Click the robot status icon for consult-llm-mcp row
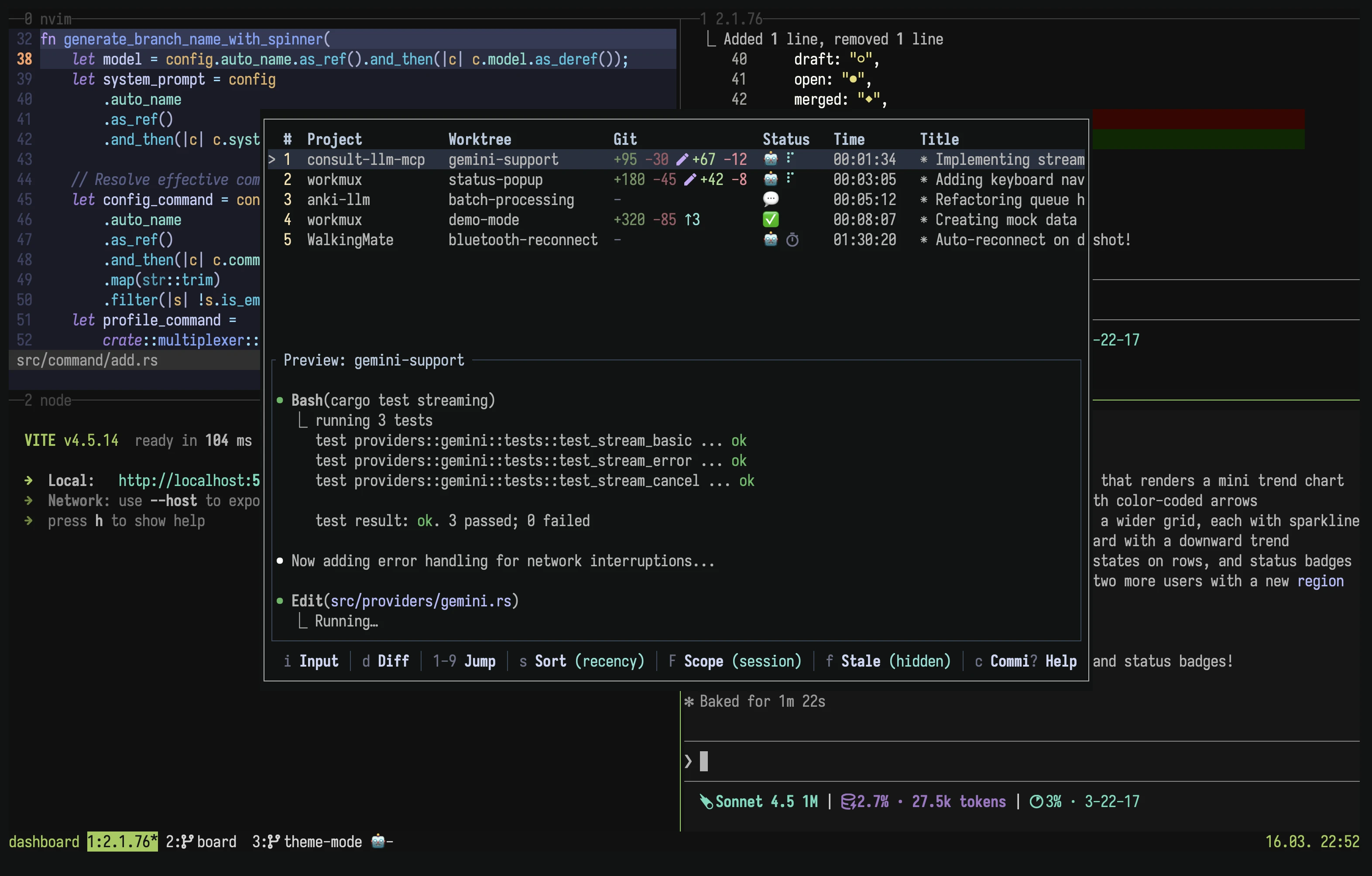Viewport: 1372px width, 876px height. (x=770, y=159)
